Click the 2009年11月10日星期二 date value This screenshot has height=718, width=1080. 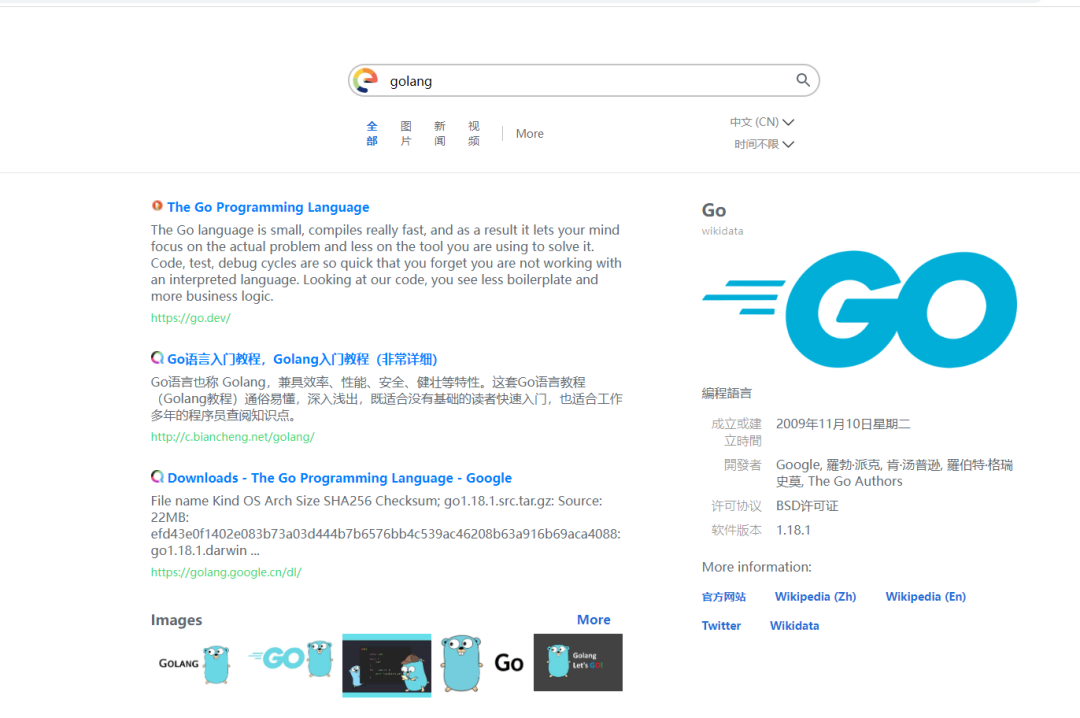(x=843, y=424)
